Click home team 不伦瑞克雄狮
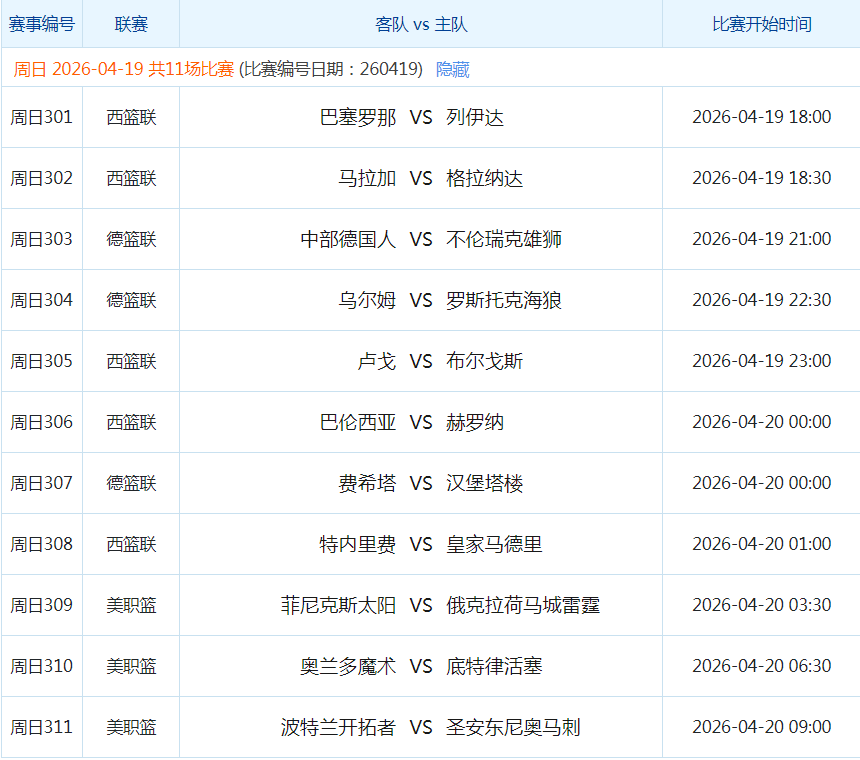860x760 pixels. tap(504, 239)
